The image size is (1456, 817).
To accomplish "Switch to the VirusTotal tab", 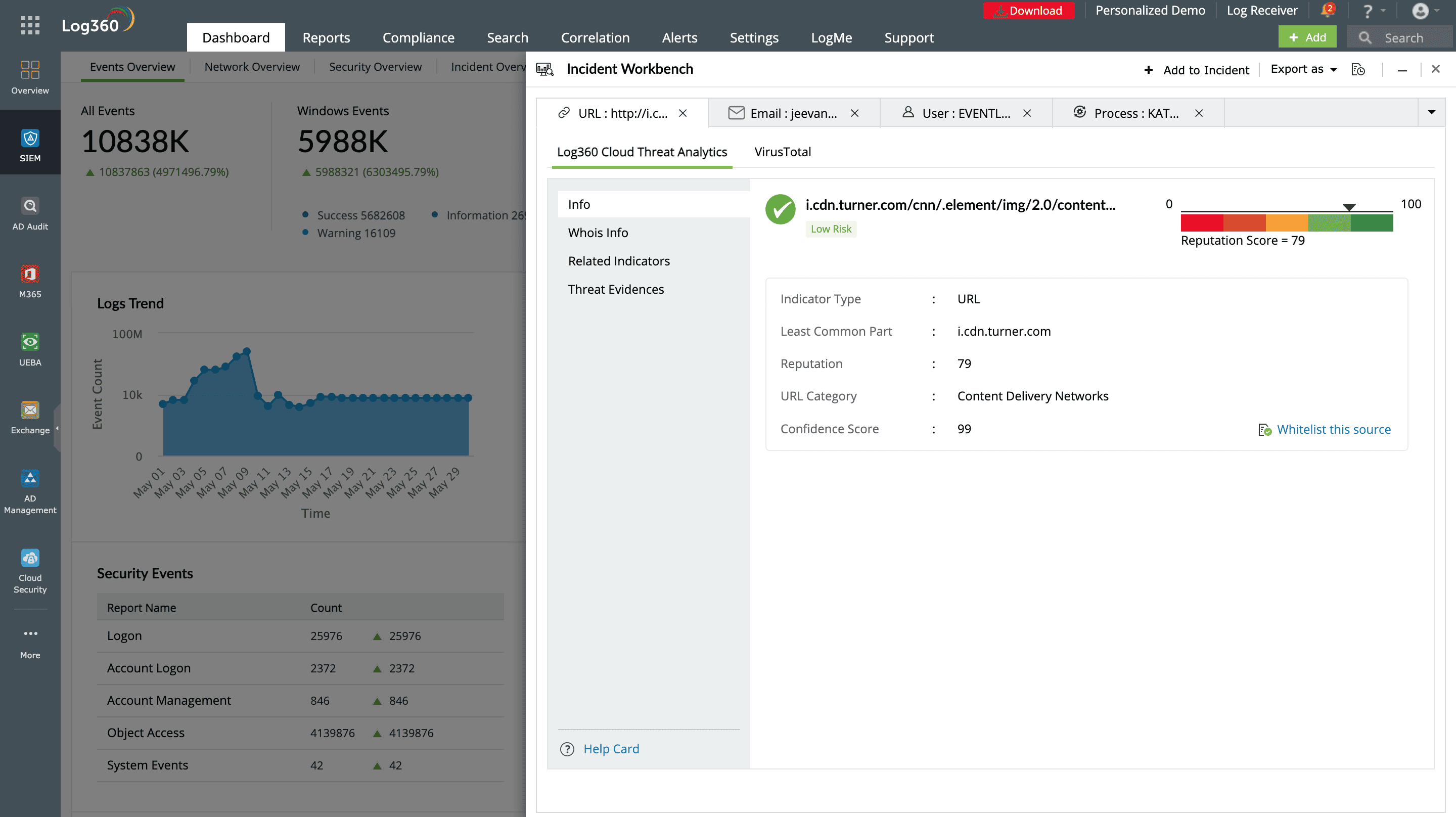I will point(782,152).
